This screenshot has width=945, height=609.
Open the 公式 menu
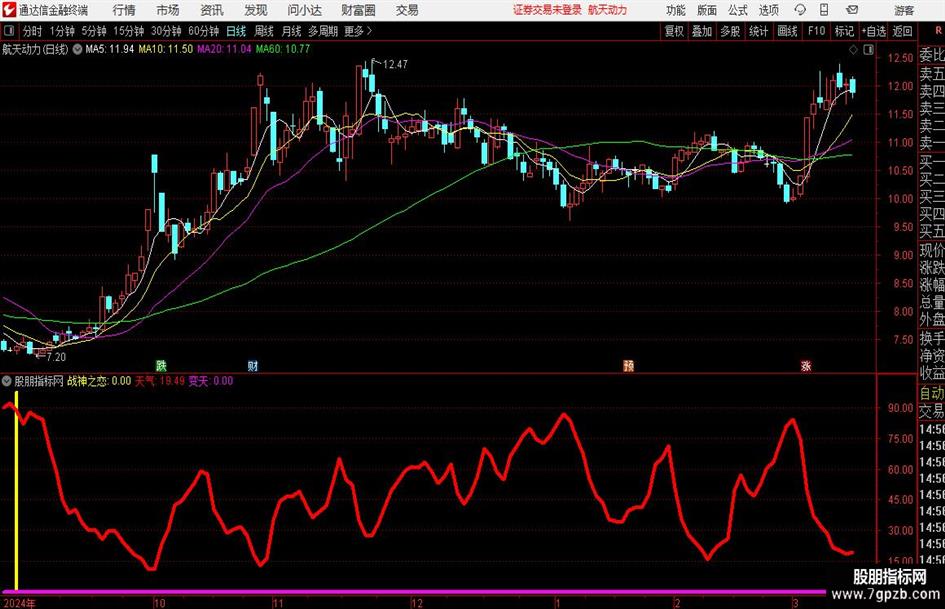click(x=737, y=10)
